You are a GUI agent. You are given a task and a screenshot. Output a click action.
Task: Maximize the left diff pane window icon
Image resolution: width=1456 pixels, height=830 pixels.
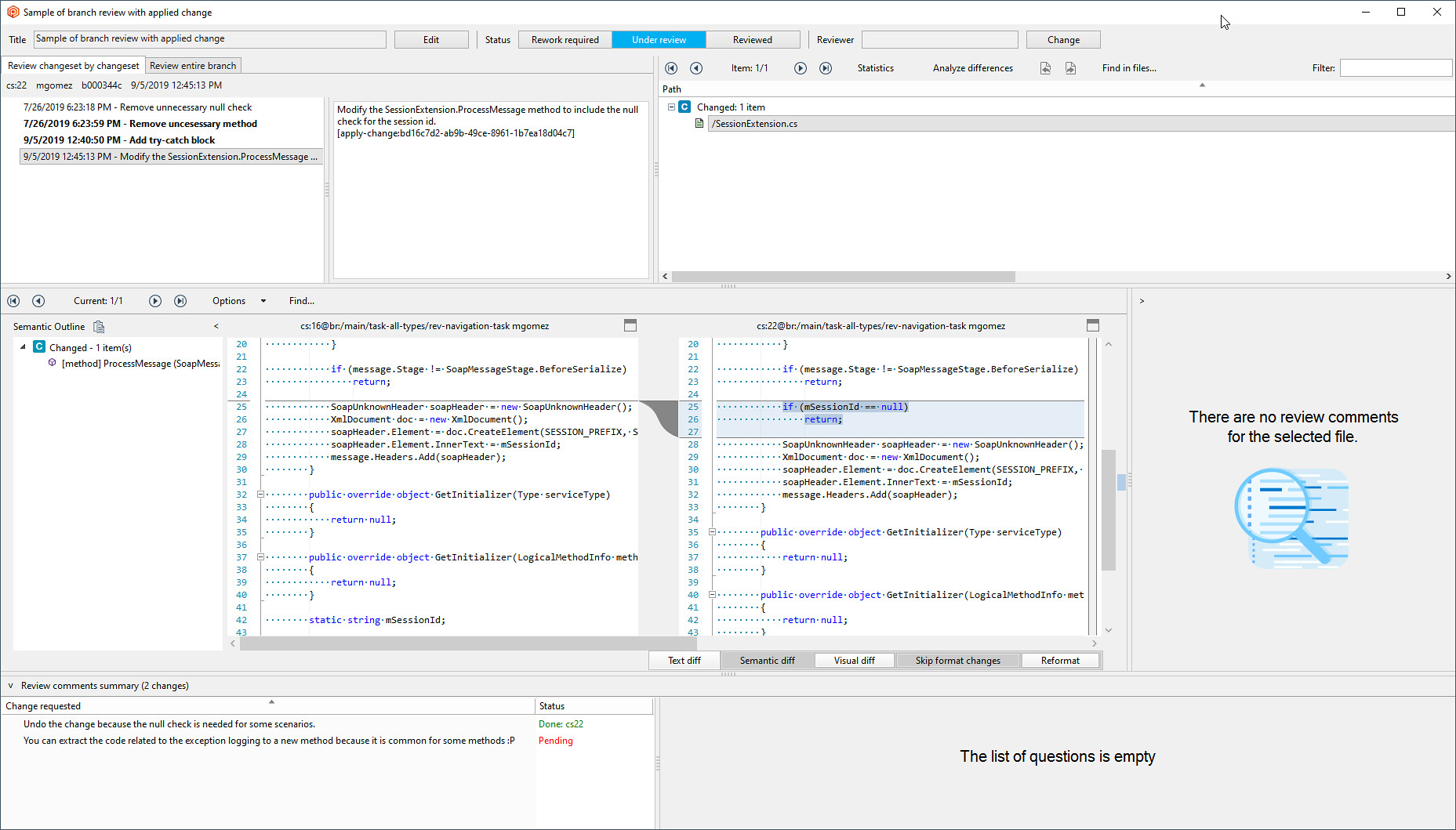pyautogui.click(x=630, y=325)
